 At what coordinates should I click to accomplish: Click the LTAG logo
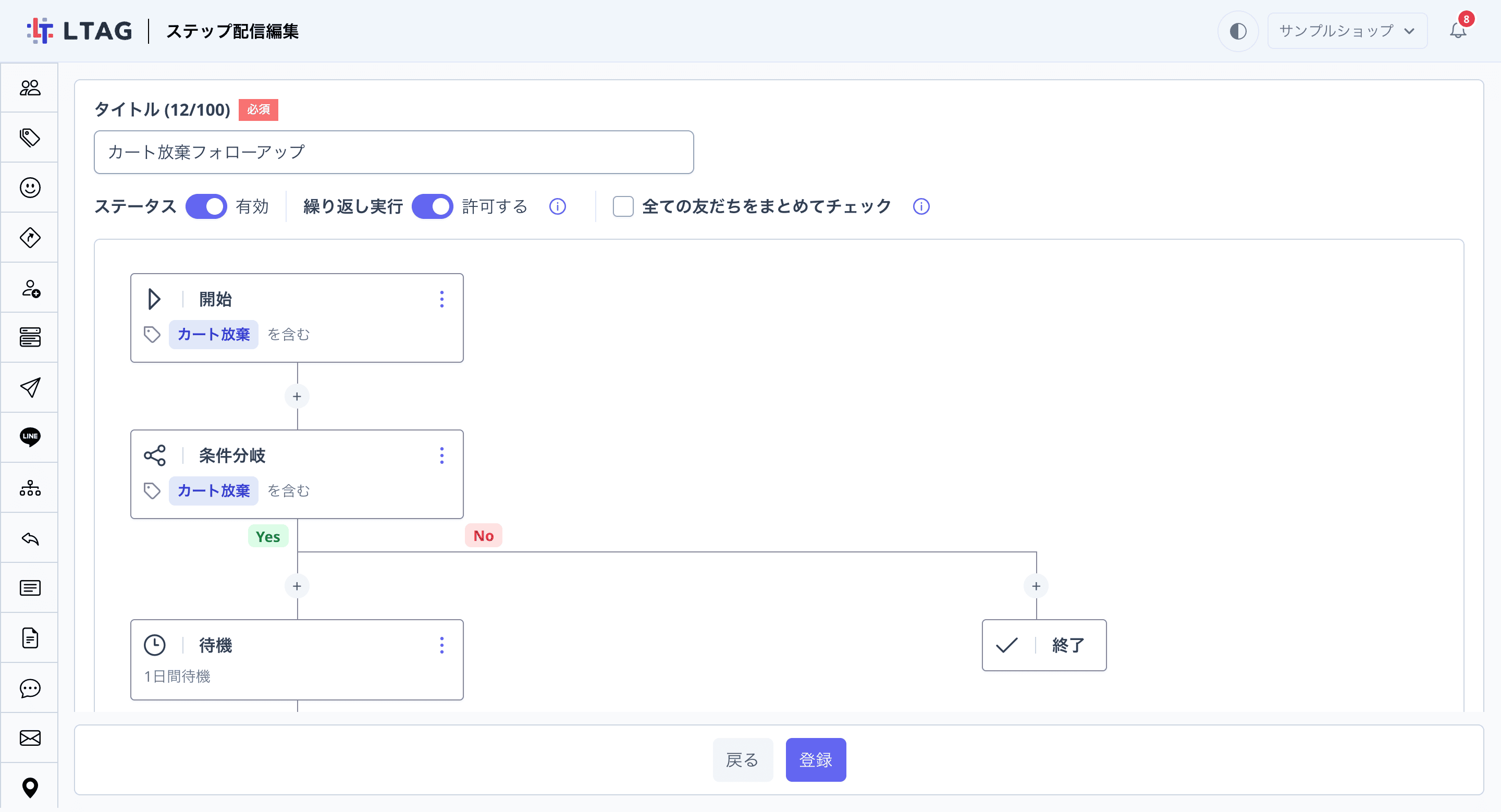pos(80,31)
